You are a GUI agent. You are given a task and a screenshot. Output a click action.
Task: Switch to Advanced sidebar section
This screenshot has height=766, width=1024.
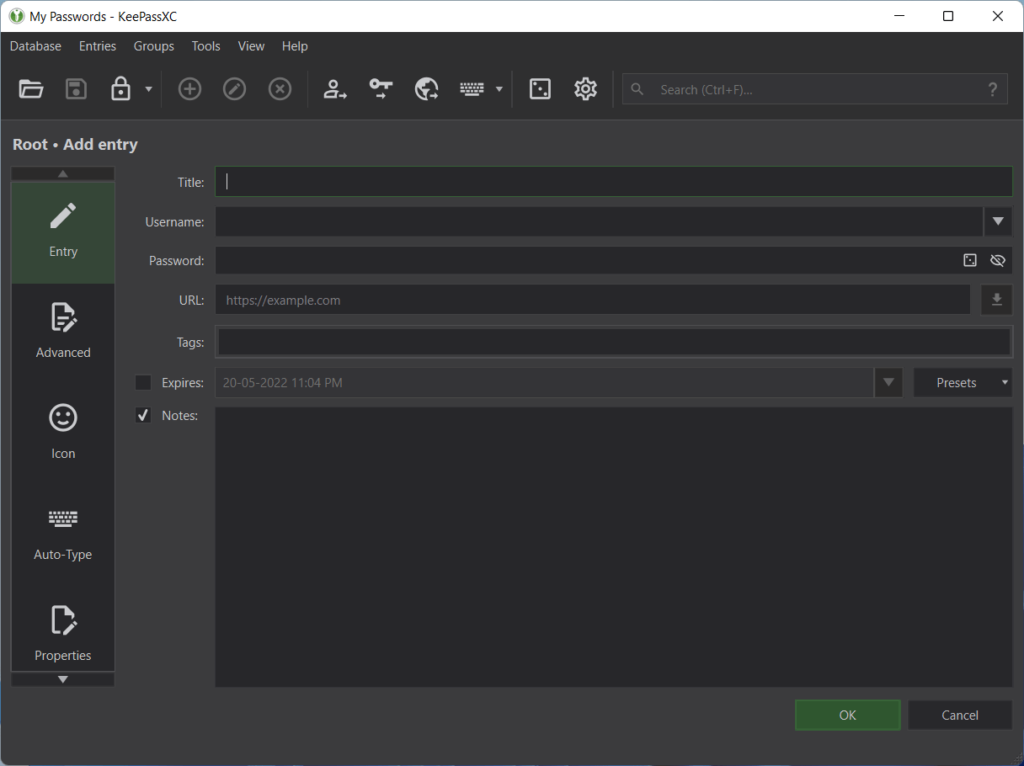tap(63, 332)
